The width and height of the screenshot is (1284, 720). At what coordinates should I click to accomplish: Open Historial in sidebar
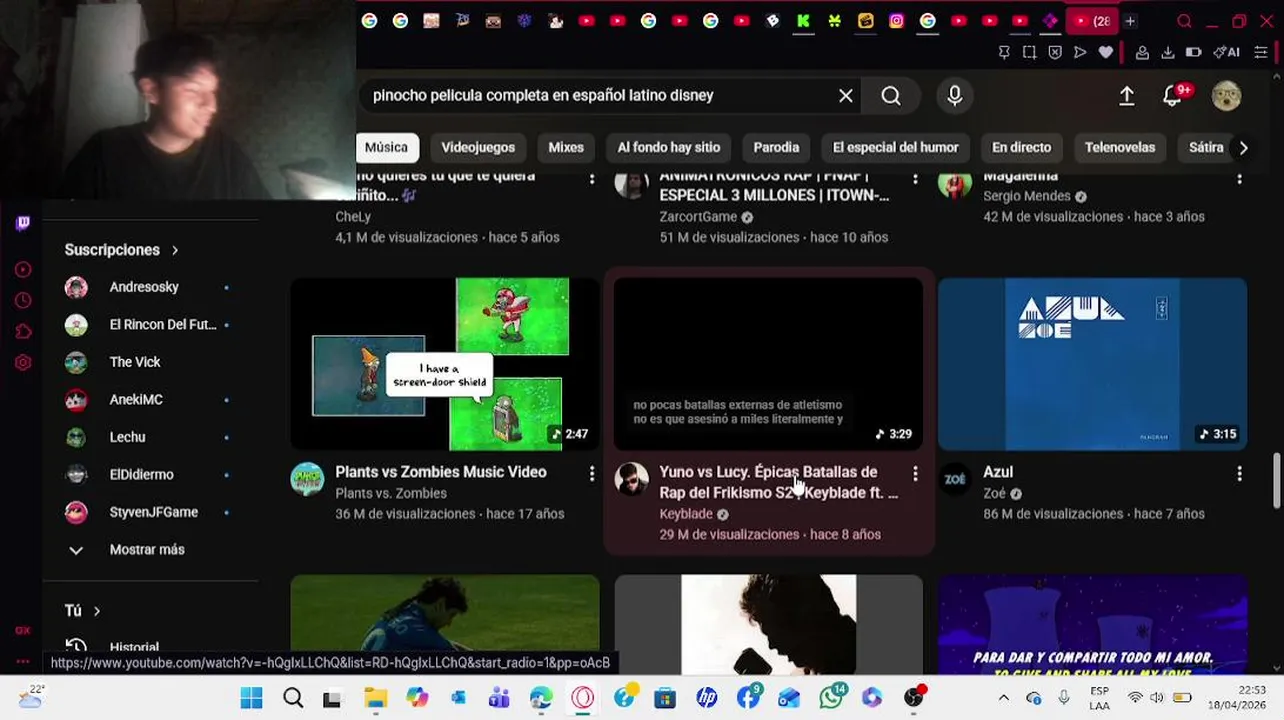[x=134, y=647]
